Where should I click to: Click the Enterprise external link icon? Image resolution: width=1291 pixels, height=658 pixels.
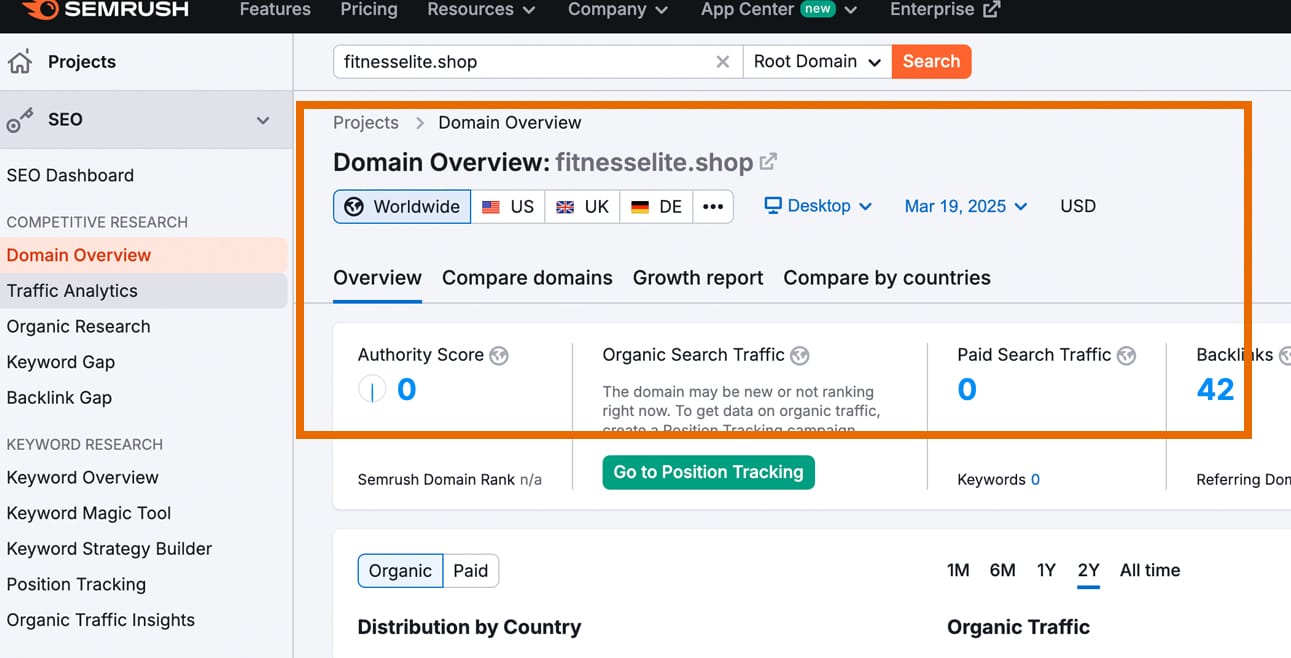click(991, 9)
